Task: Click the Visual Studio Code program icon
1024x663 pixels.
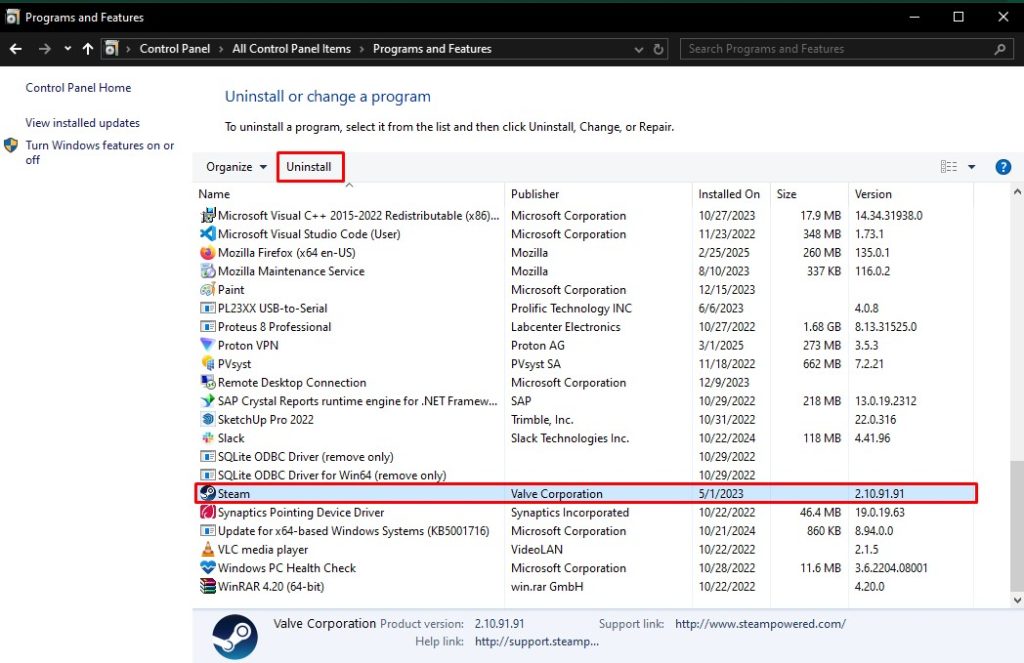Action: click(x=208, y=233)
